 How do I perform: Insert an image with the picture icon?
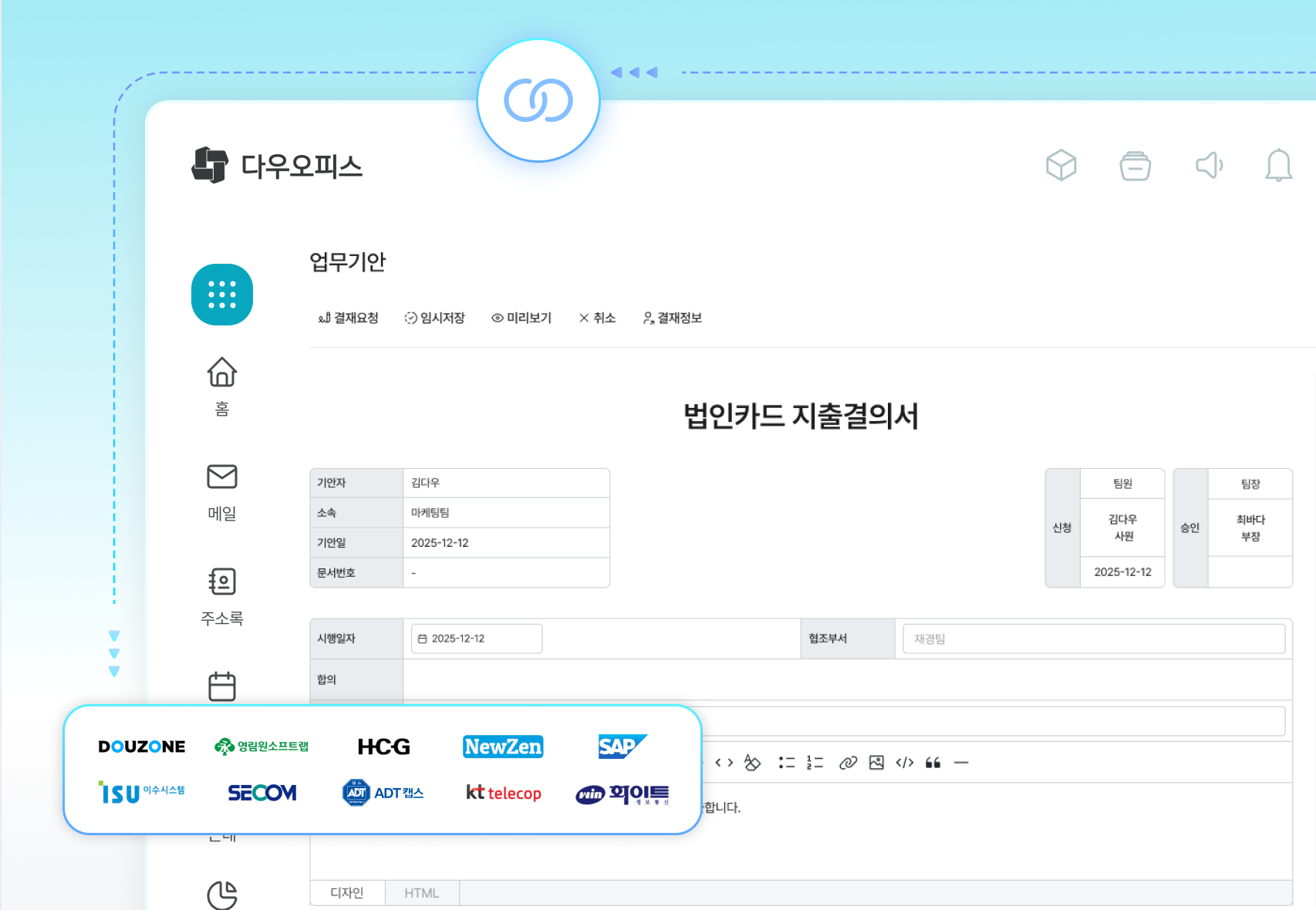pyautogui.click(x=876, y=763)
